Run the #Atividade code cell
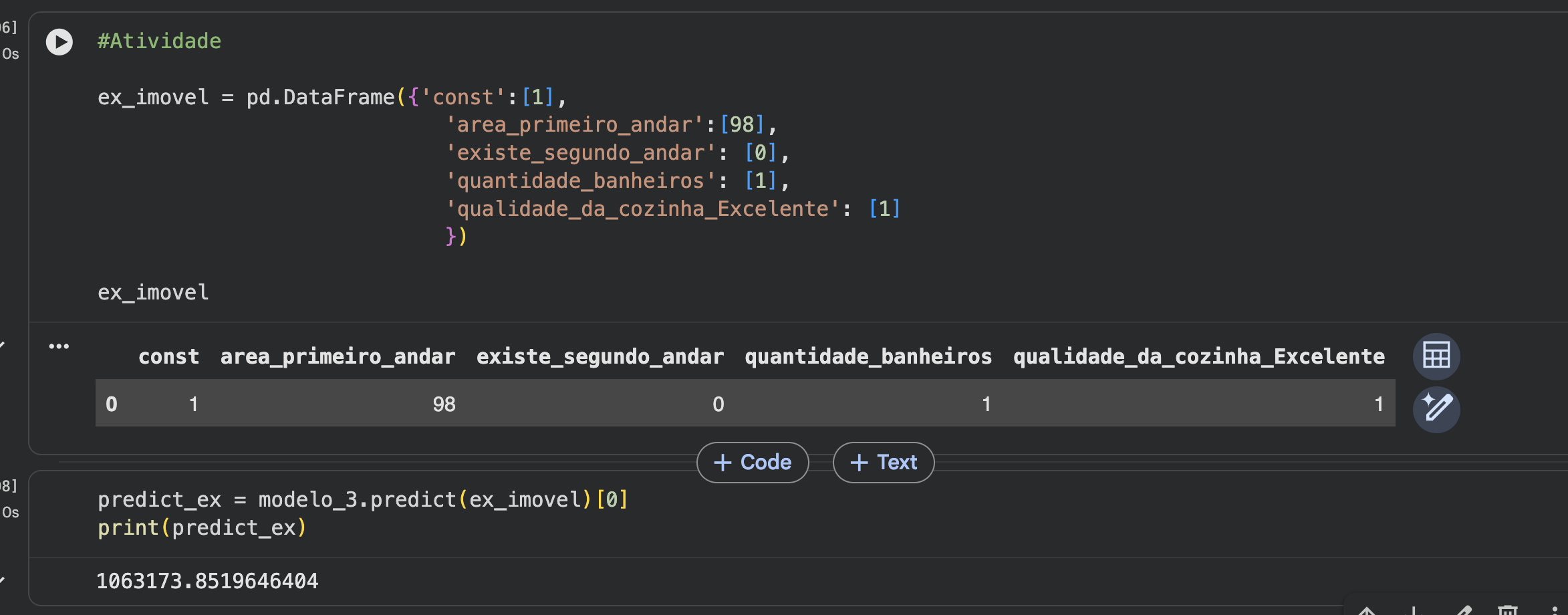This screenshot has width=1568, height=615. pos(59,42)
